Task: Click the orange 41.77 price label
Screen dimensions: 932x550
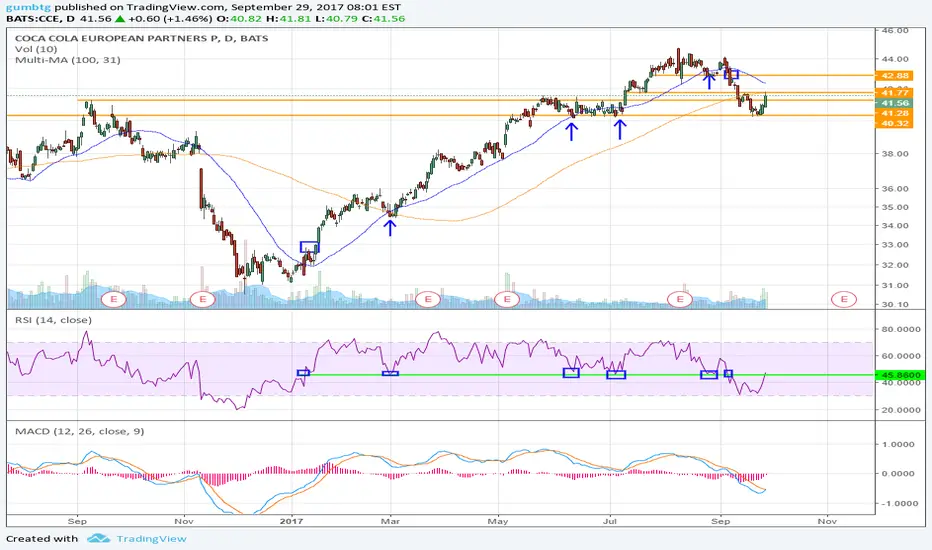Action: [x=895, y=93]
